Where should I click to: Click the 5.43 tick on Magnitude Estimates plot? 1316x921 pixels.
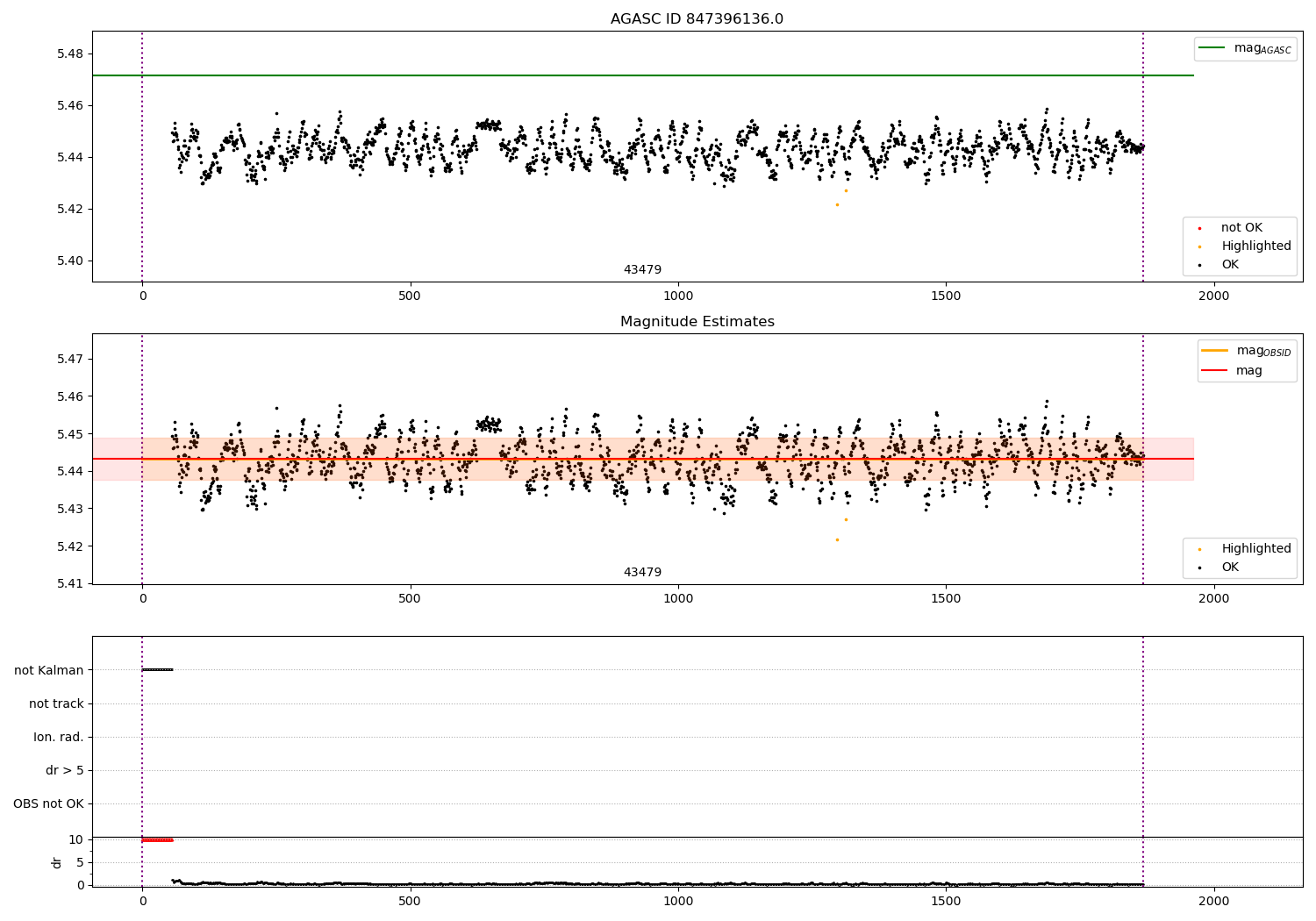click(x=69, y=509)
